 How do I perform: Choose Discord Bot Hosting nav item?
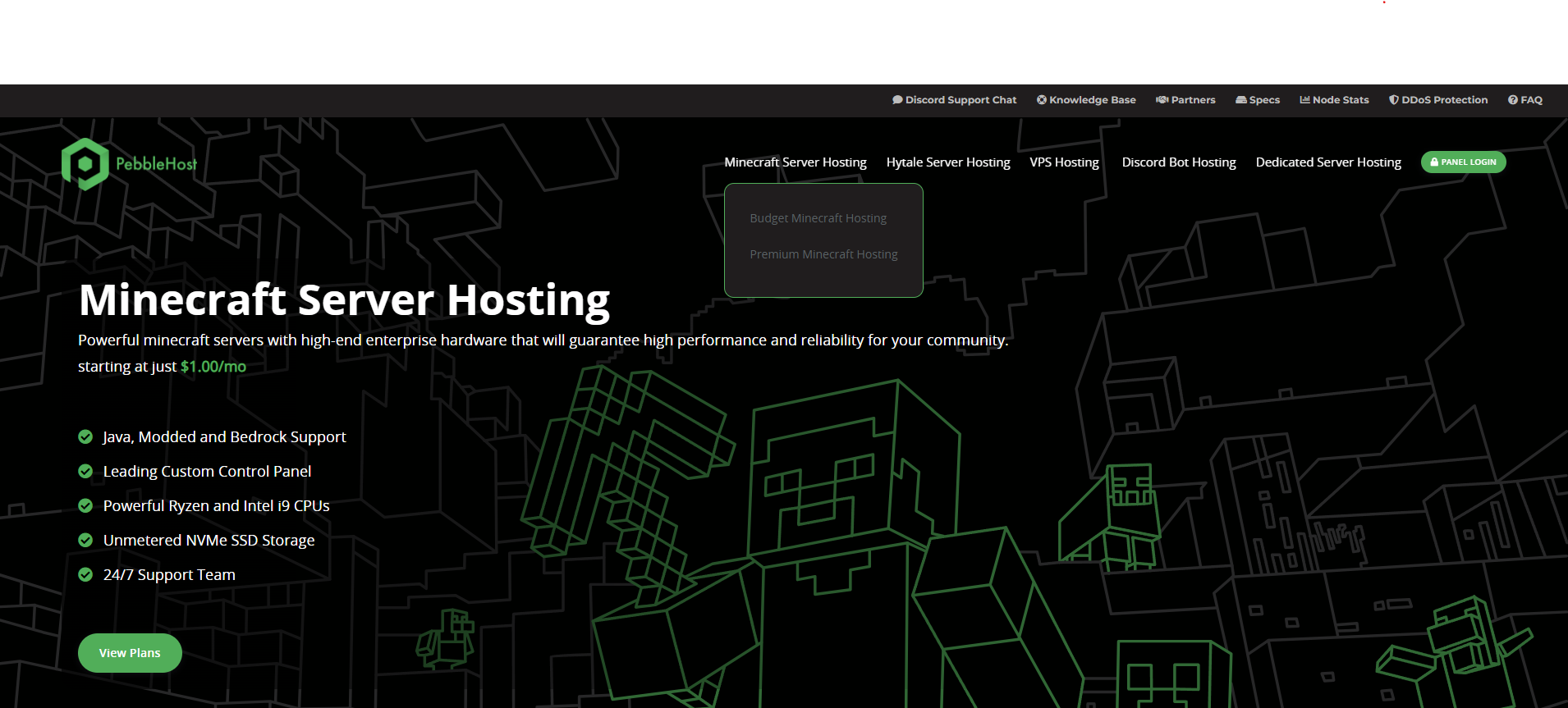click(1179, 162)
